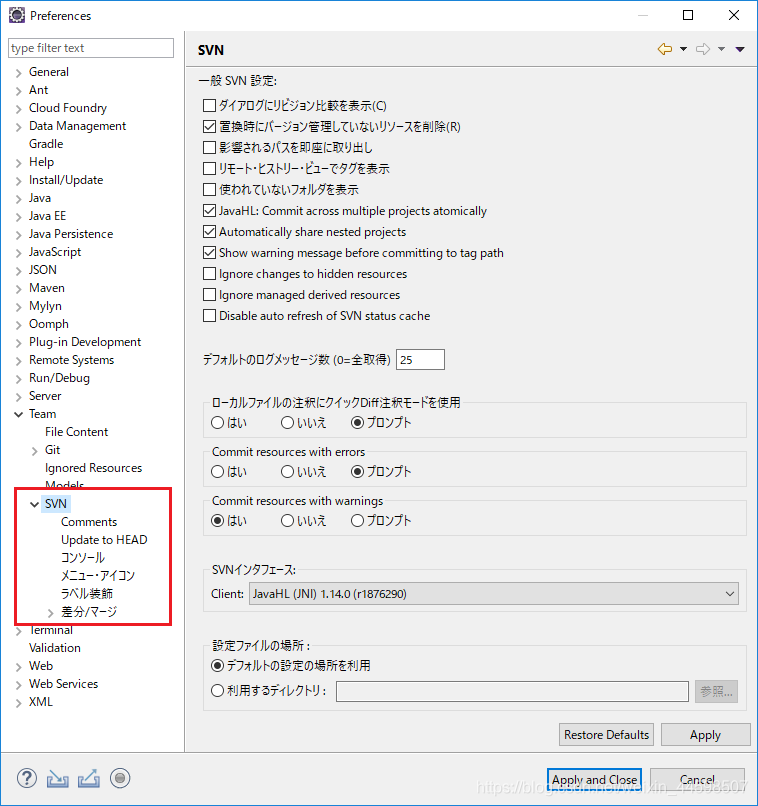The width and height of the screenshot is (758, 806).
Task: Click the default log messages count field
Action: coord(420,360)
